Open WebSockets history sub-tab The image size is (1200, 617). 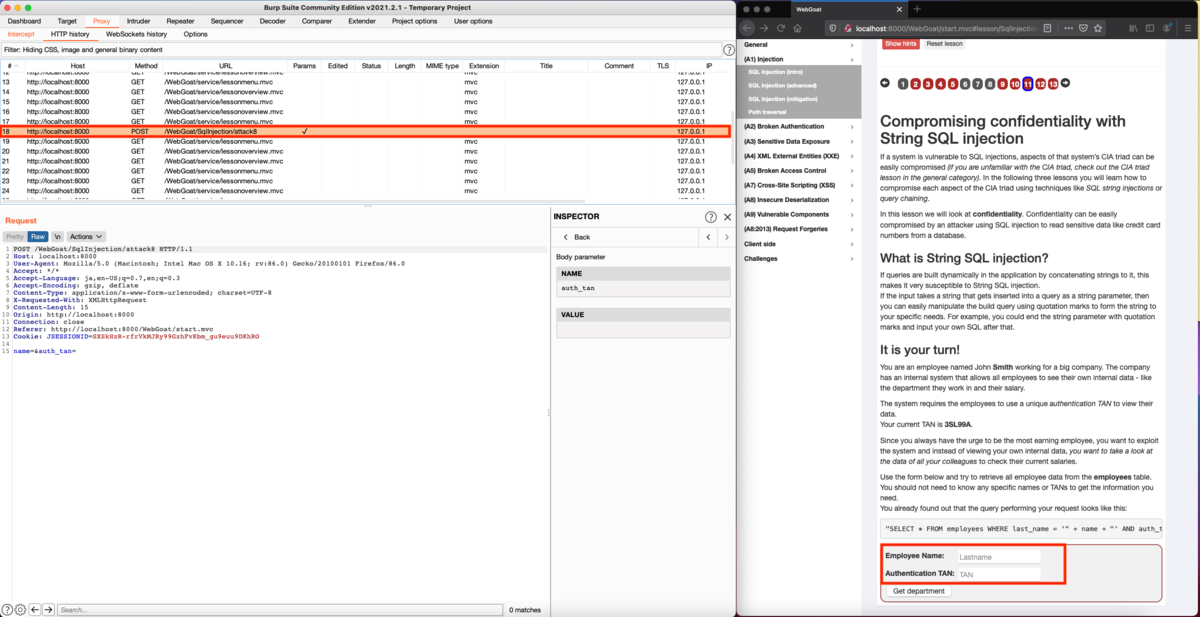pos(137,34)
